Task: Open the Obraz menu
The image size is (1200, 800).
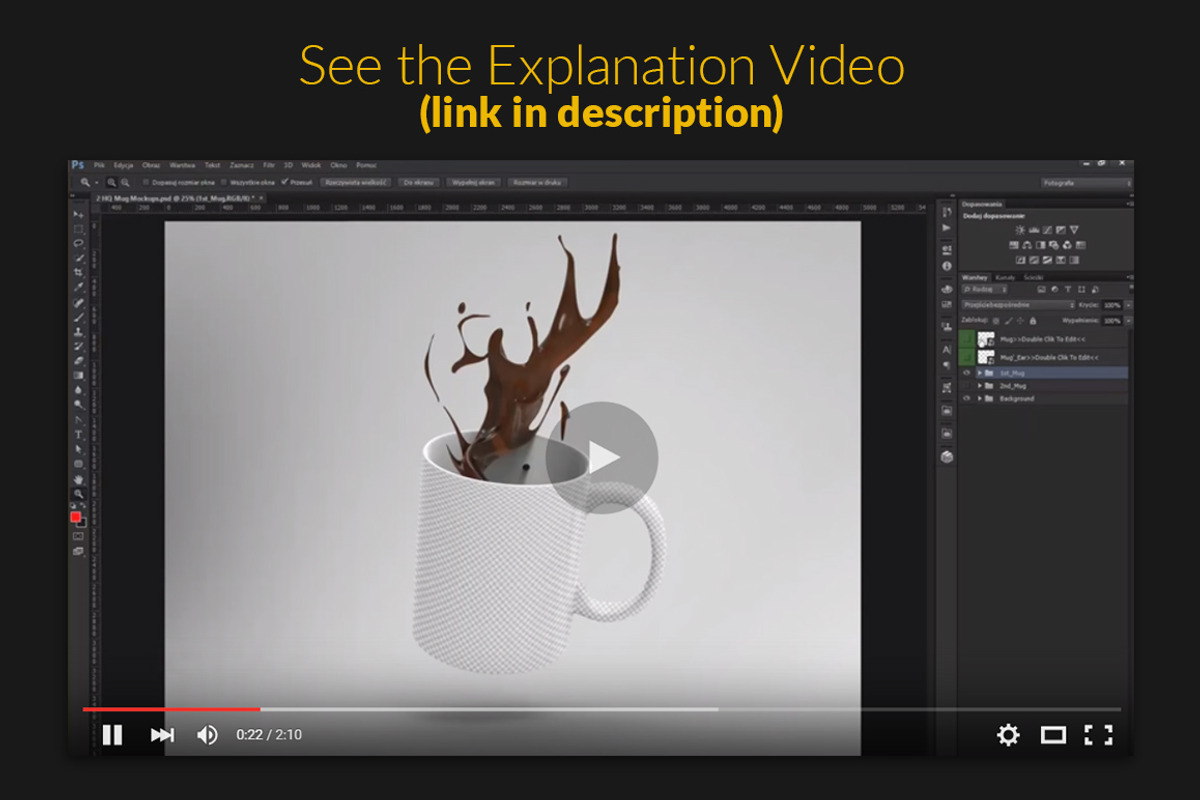Action: [151, 165]
